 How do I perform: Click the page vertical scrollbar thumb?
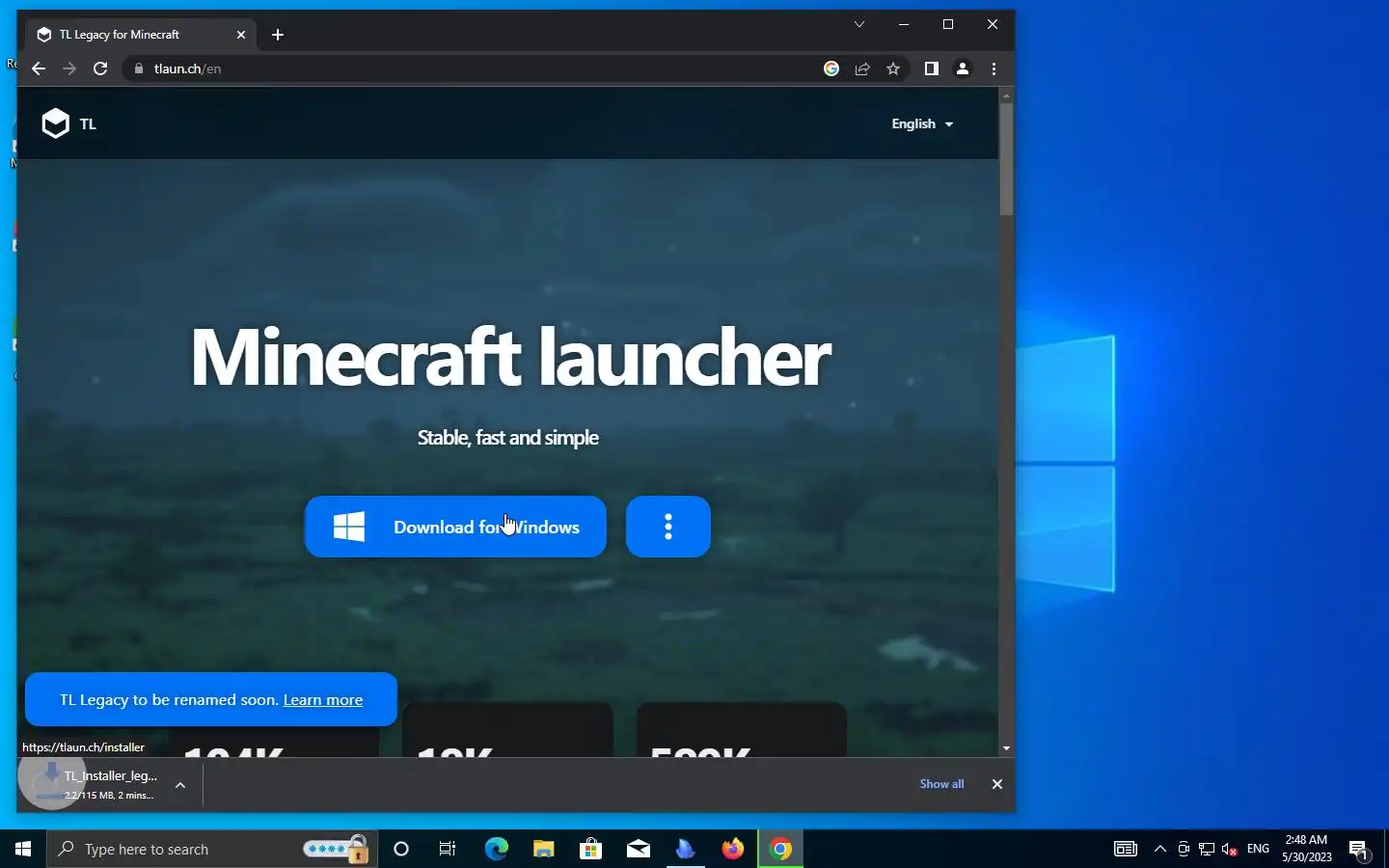[x=1006, y=159]
